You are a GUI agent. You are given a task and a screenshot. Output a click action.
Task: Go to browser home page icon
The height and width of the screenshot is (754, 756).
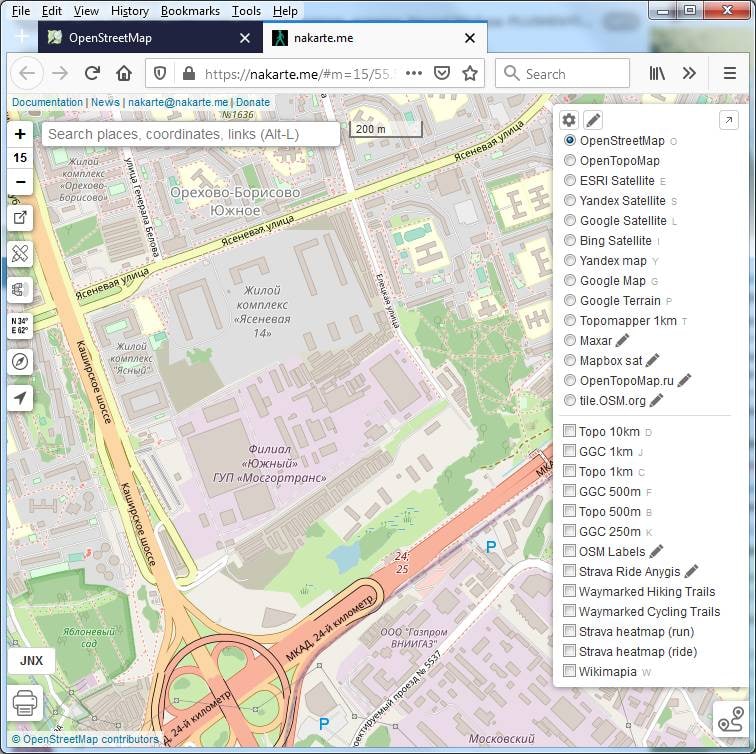click(x=124, y=73)
